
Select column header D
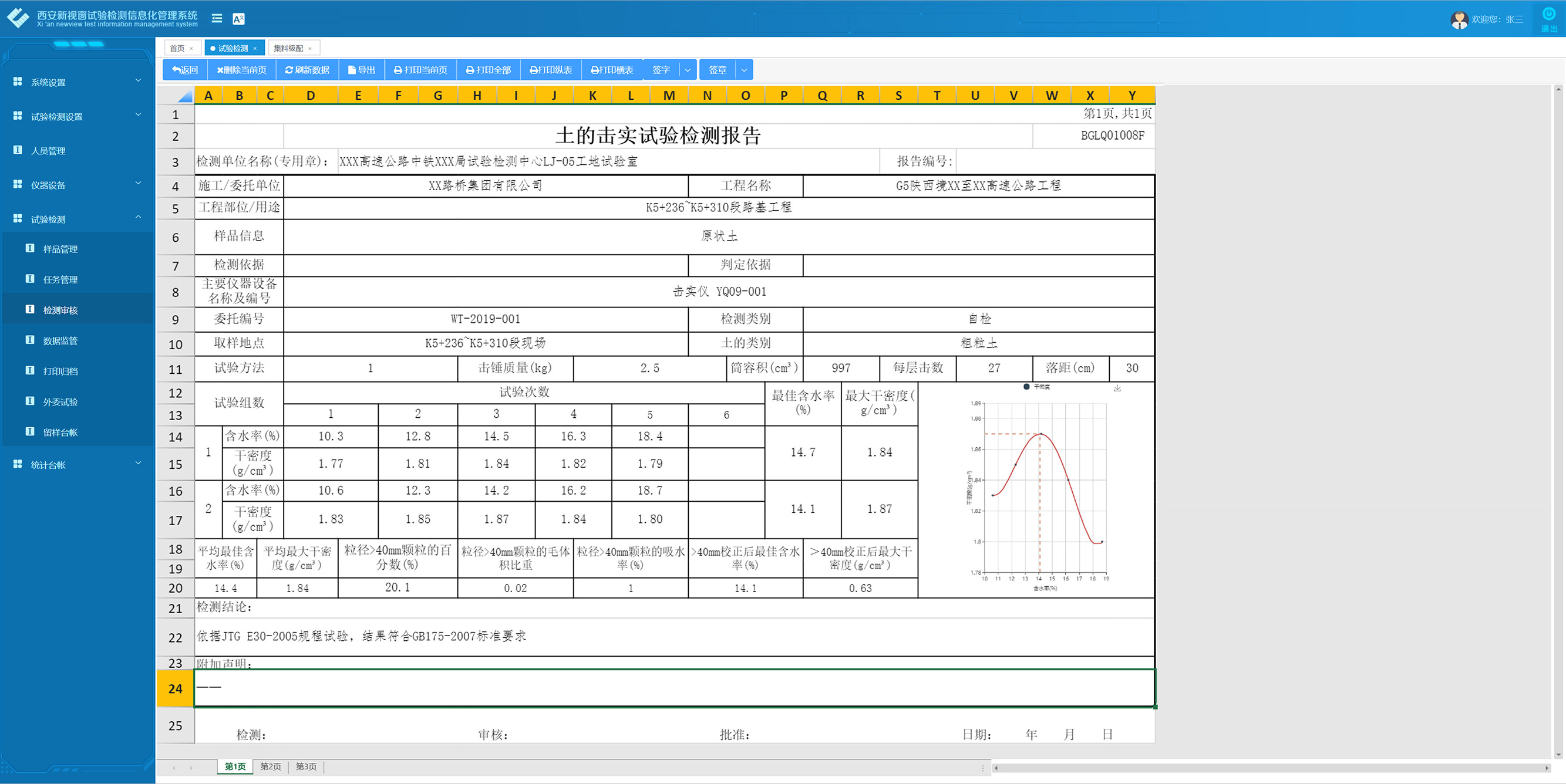[311, 96]
